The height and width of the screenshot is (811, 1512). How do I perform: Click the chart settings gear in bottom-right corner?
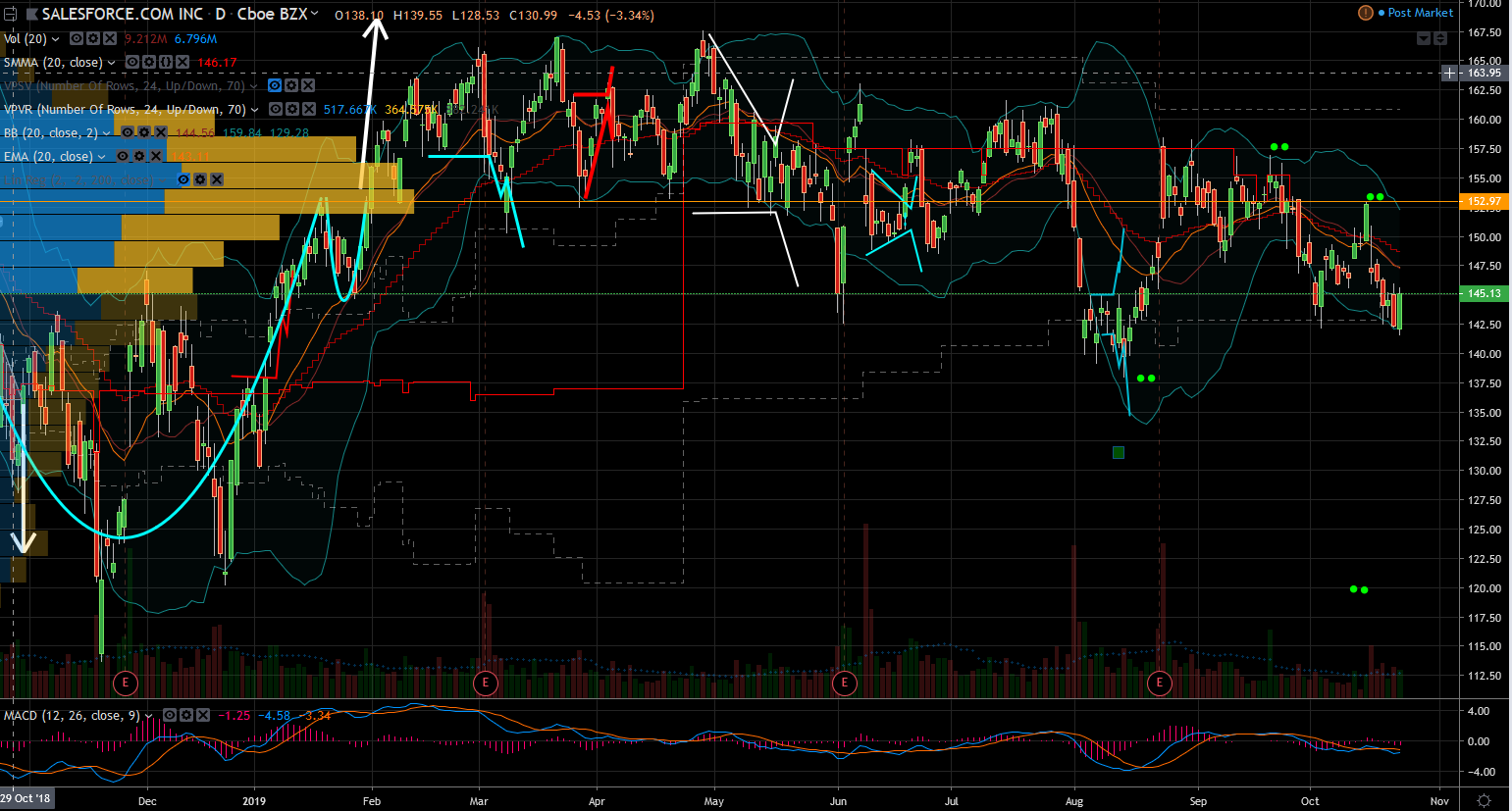(x=1485, y=801)
